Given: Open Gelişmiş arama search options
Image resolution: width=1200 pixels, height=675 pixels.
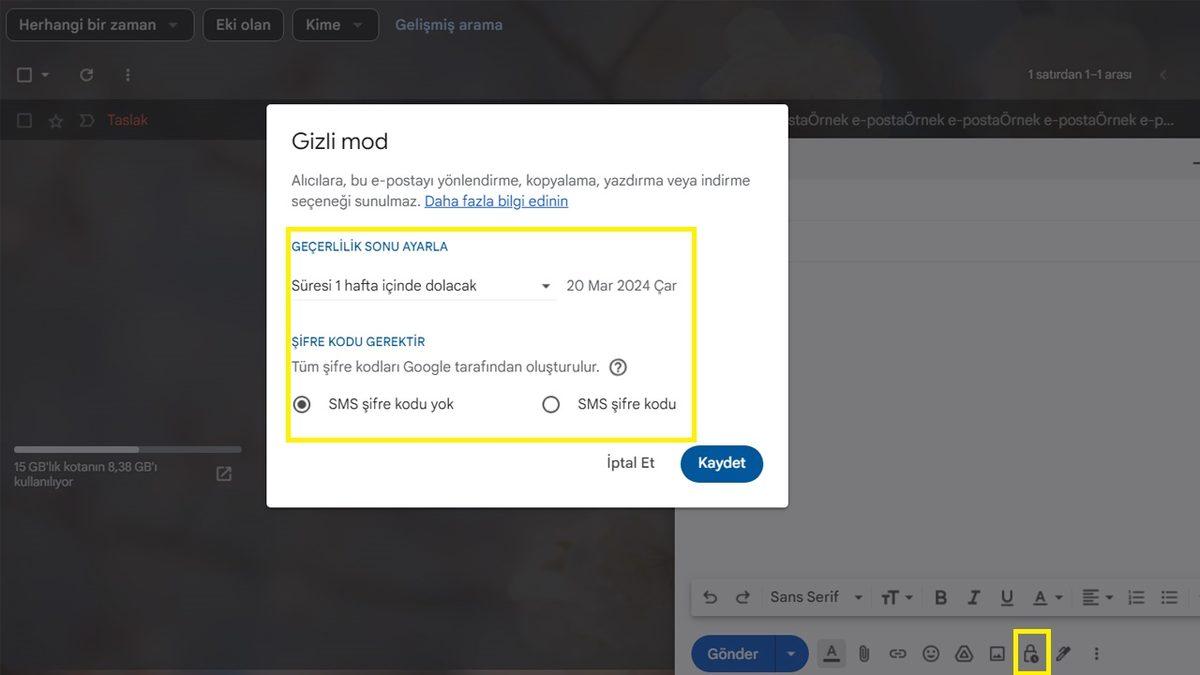Looking at the screenshot, I should coord(448,24).
